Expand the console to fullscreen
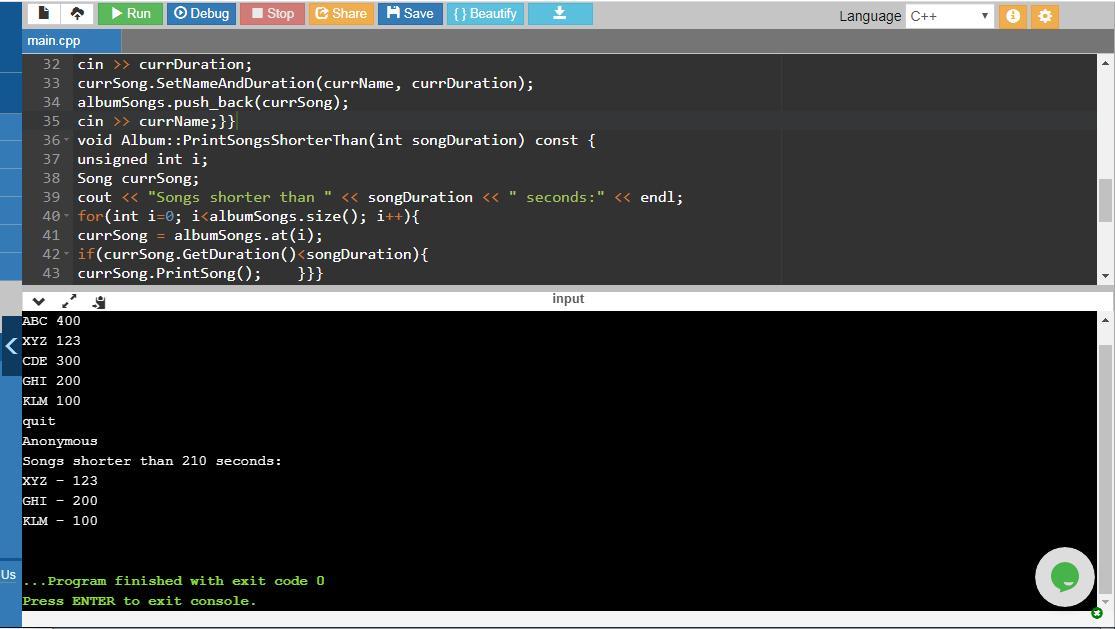 pyautogui.click(x=69, y=301)
